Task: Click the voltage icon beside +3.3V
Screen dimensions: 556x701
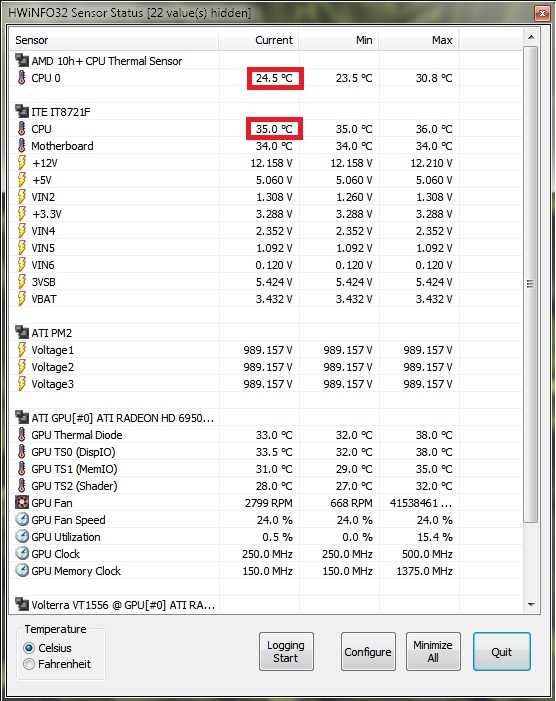Action: click(x=21, y=213)
